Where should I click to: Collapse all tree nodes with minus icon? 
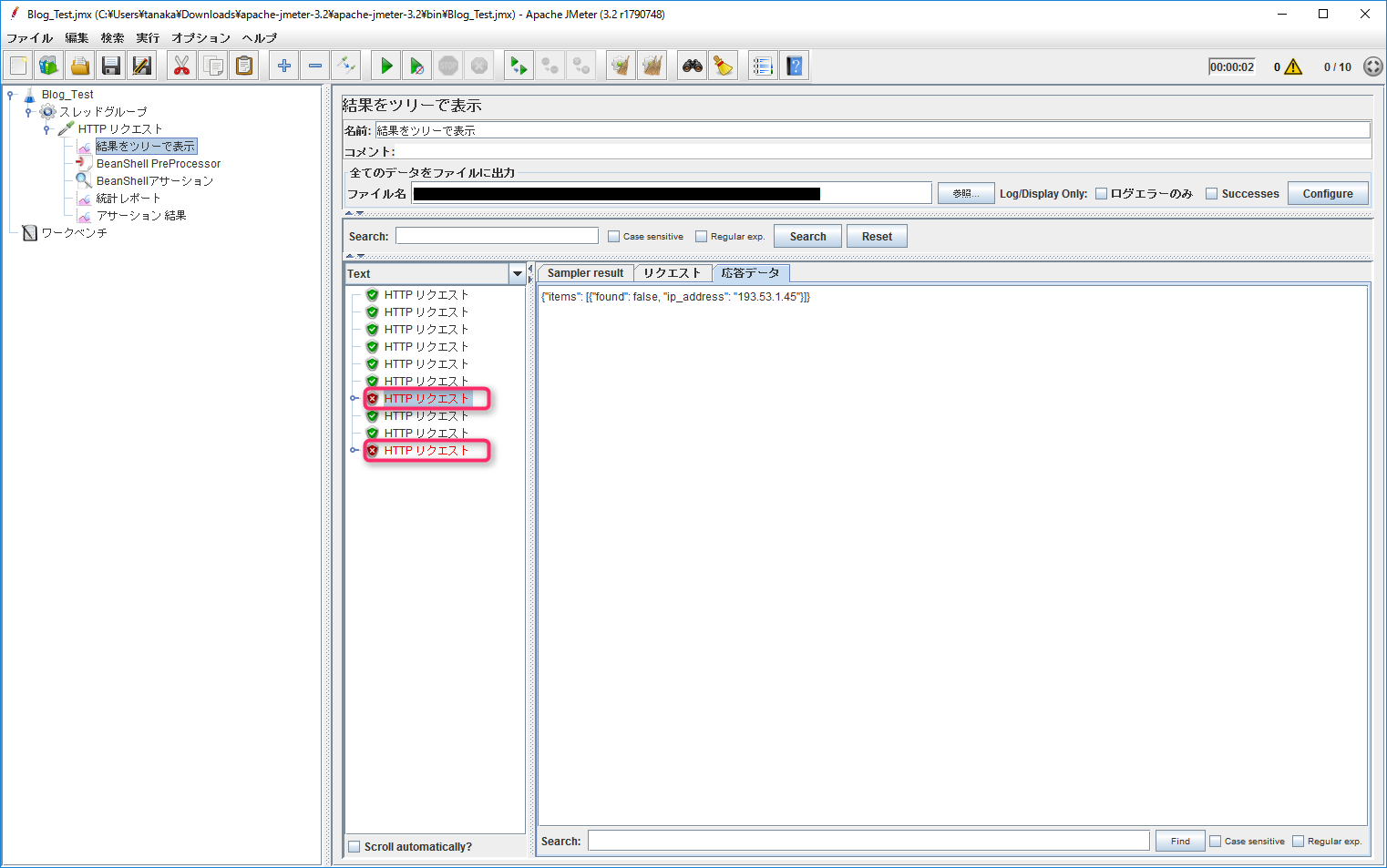(315, 66)
